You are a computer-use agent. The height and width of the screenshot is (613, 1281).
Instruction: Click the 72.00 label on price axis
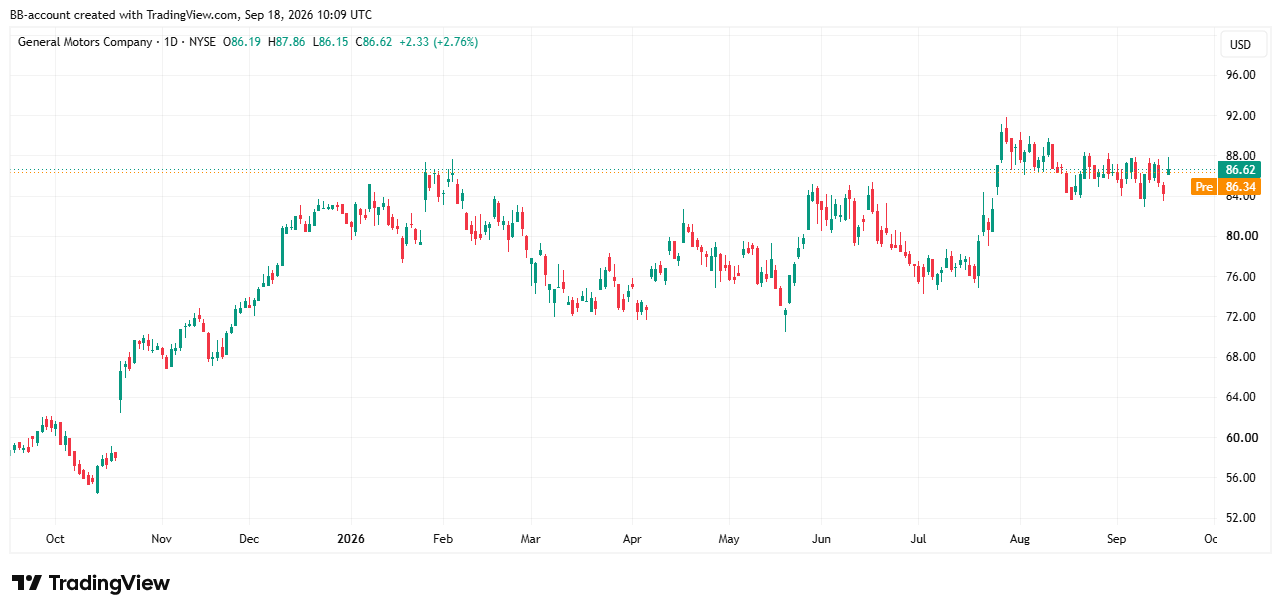(1240, 317)
